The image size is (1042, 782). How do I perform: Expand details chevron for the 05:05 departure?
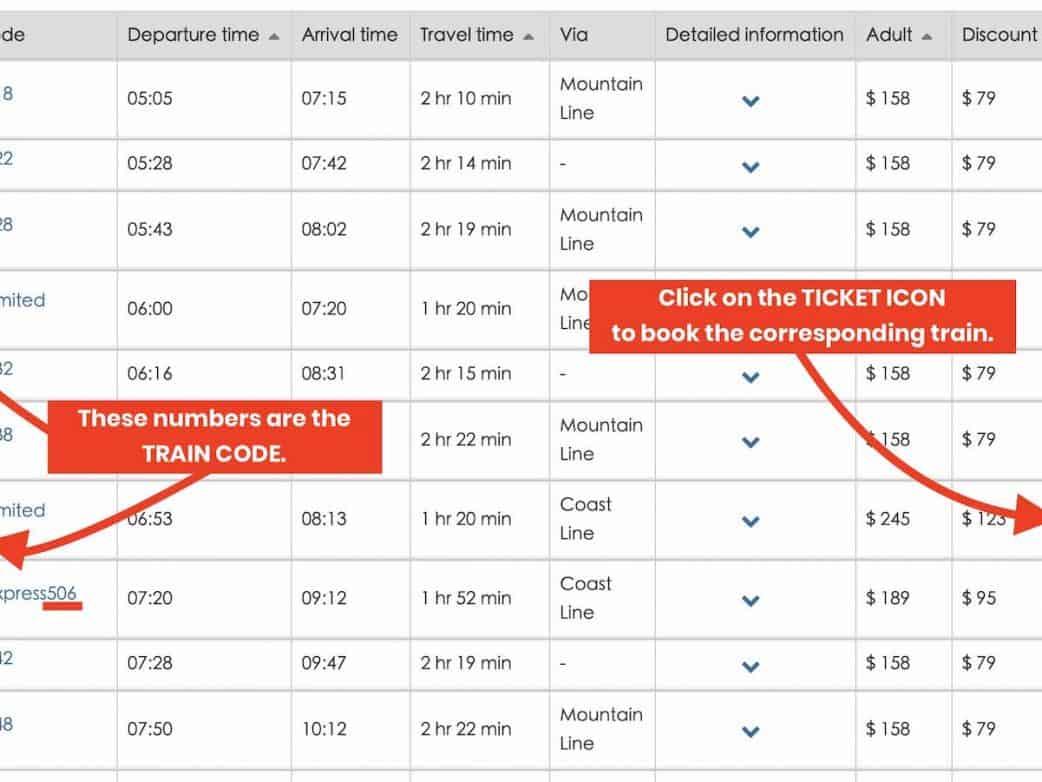751,100
